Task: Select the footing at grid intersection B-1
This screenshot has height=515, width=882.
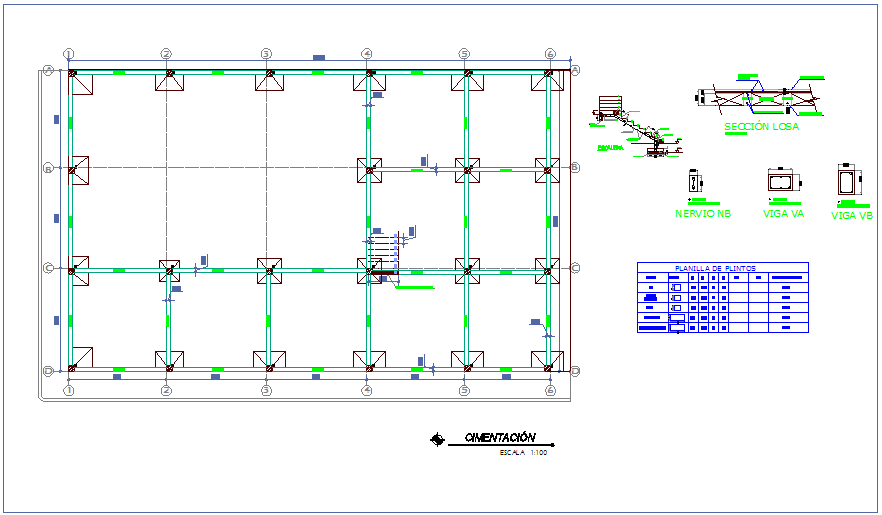Action: [74, 170]
